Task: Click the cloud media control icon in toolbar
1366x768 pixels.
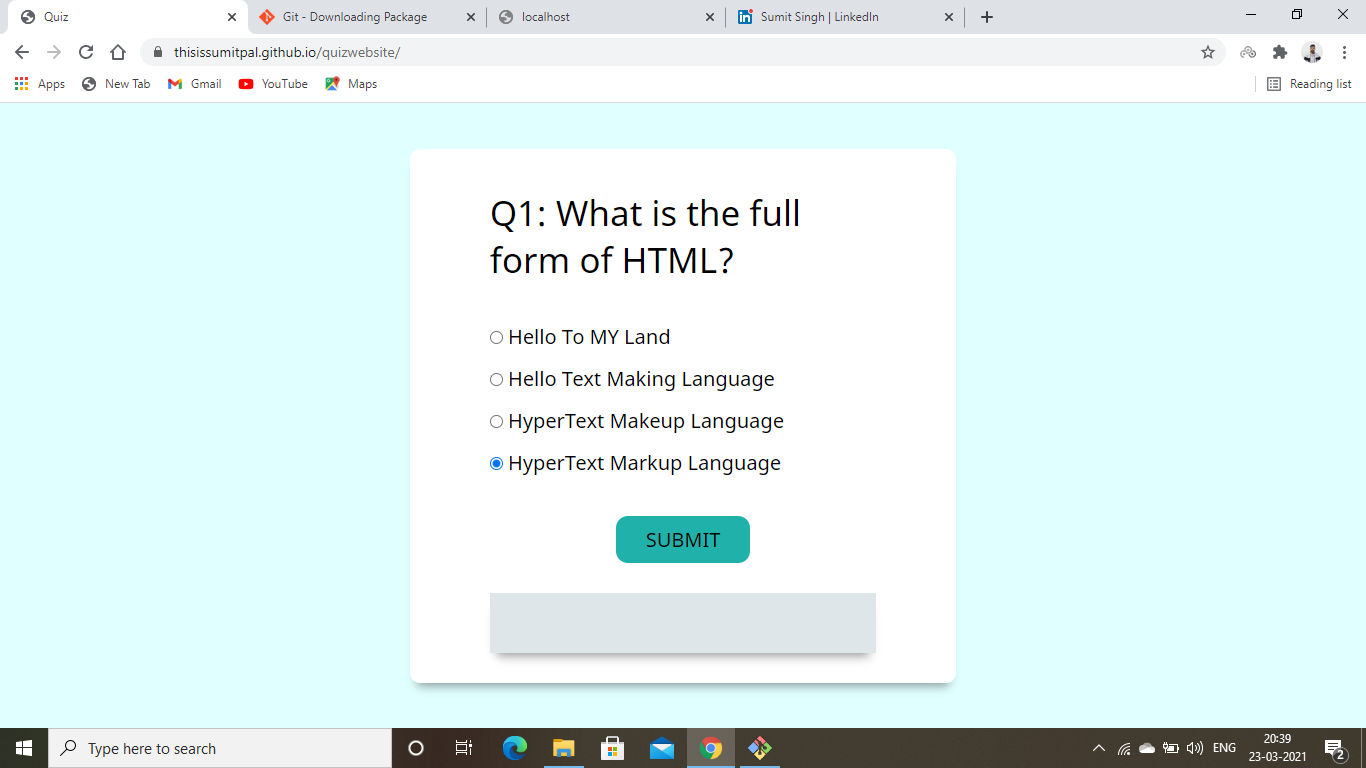Action: click(1248, 52)
